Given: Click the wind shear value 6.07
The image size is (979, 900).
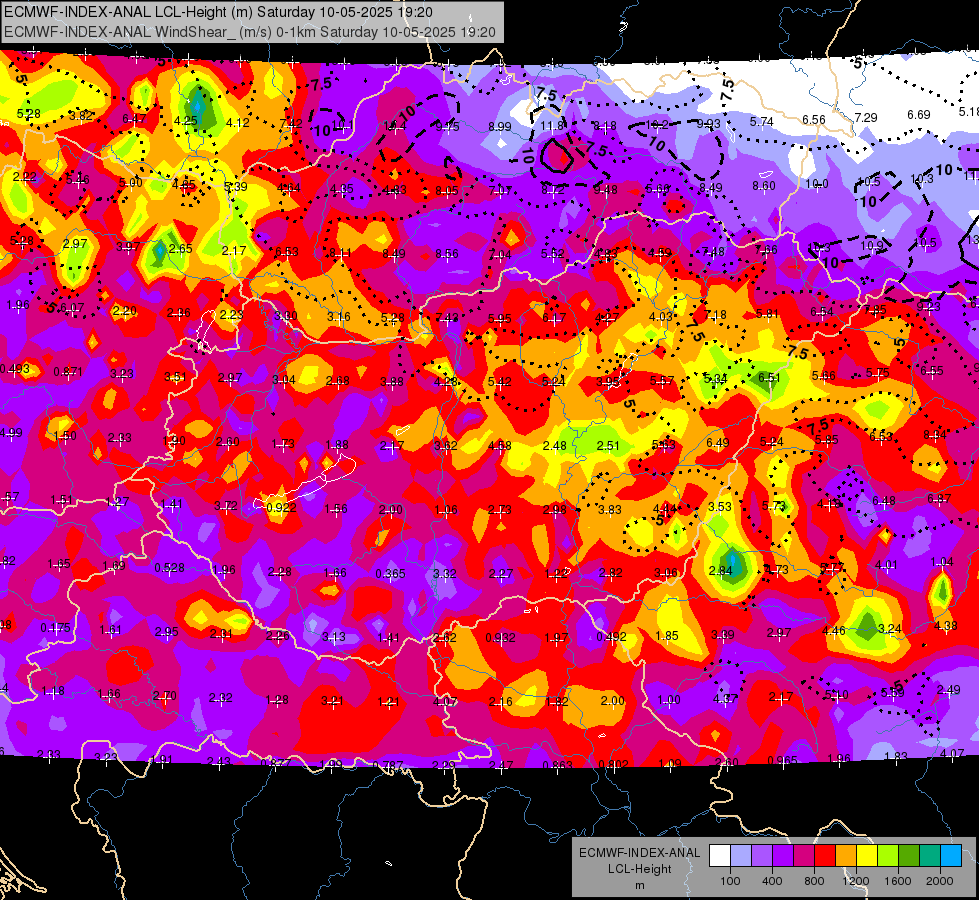Looking at the screenshot, I should click(x=72, y=307).
